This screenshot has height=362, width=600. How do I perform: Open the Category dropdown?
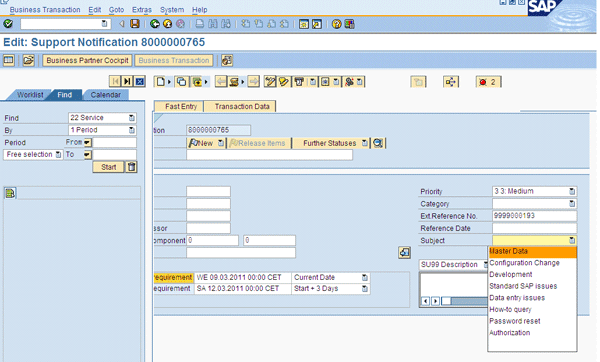(x=572, y=203)
